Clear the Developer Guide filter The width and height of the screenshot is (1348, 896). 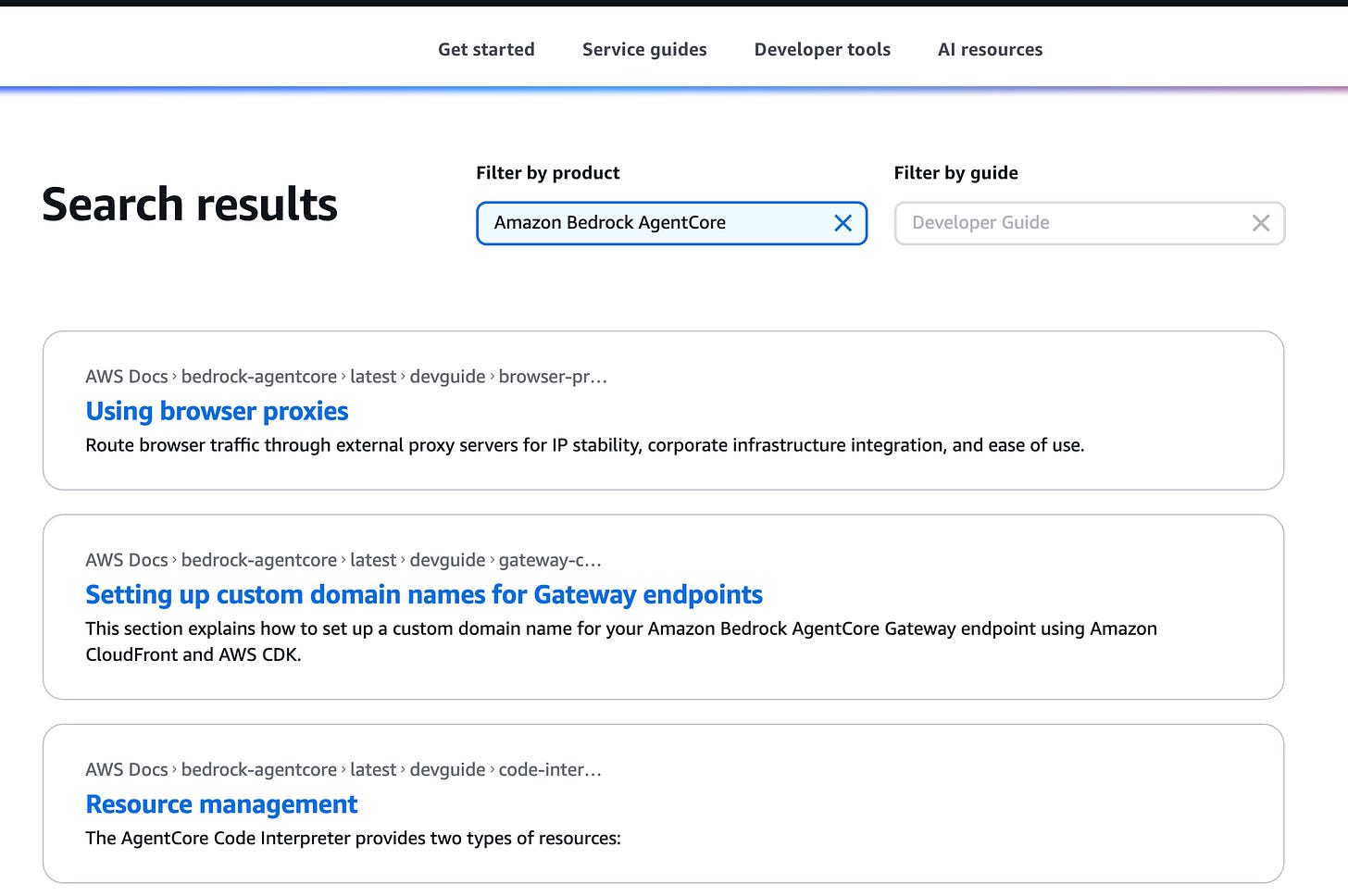1260,223
